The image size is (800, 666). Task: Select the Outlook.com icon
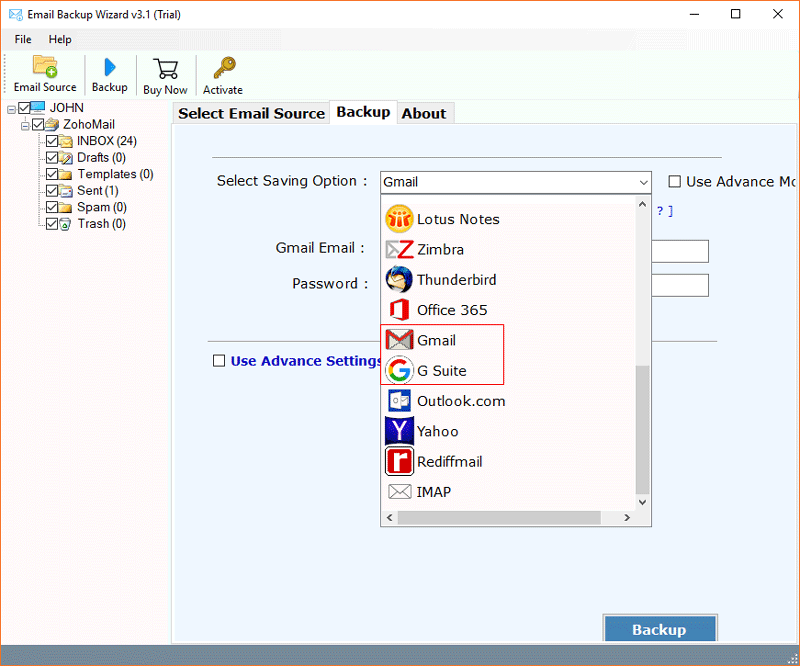(x=399, y=401)
